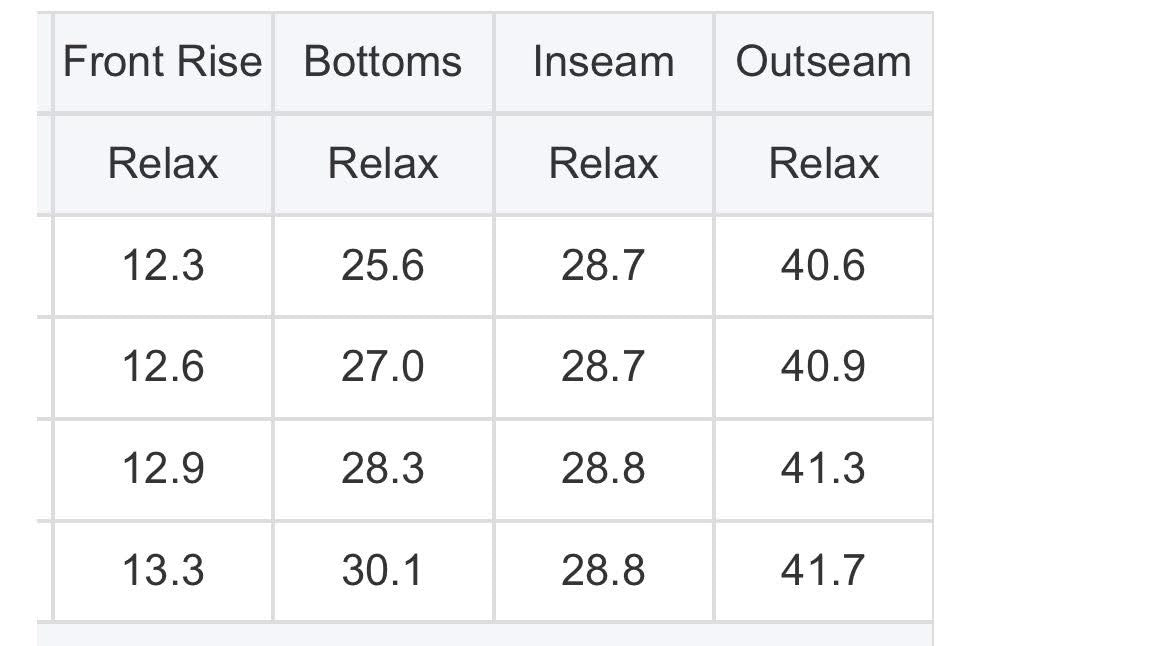Click the 41.3 Outseam cell

point(823,469)
